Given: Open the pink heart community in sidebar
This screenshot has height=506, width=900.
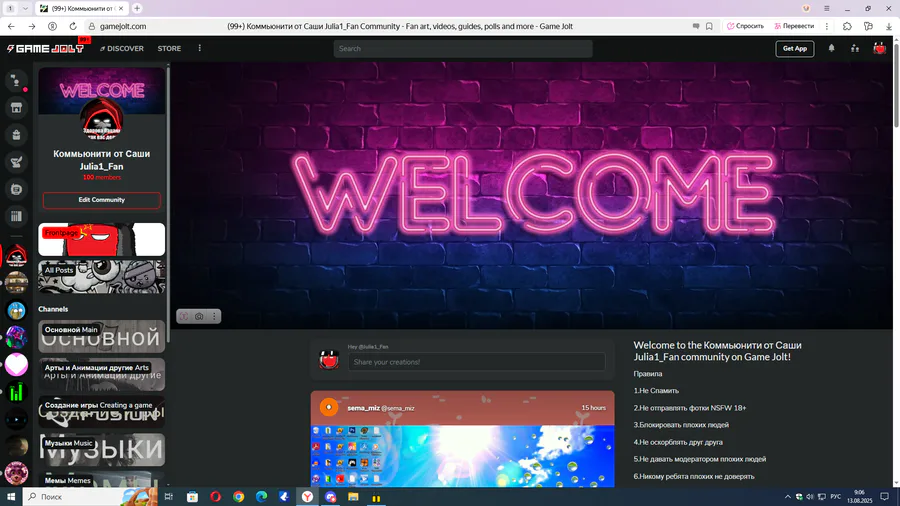Looking at the screenshot, I should (16, 365).
